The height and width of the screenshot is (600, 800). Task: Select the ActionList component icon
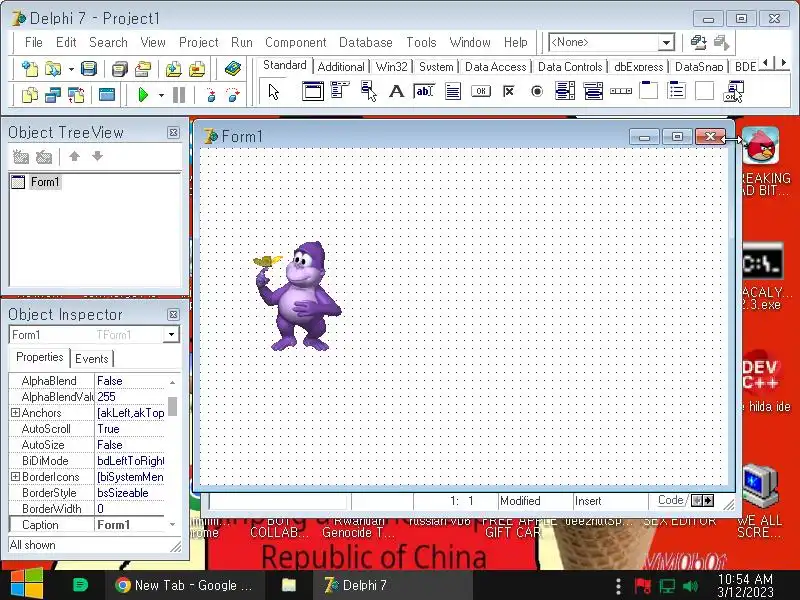733,91
